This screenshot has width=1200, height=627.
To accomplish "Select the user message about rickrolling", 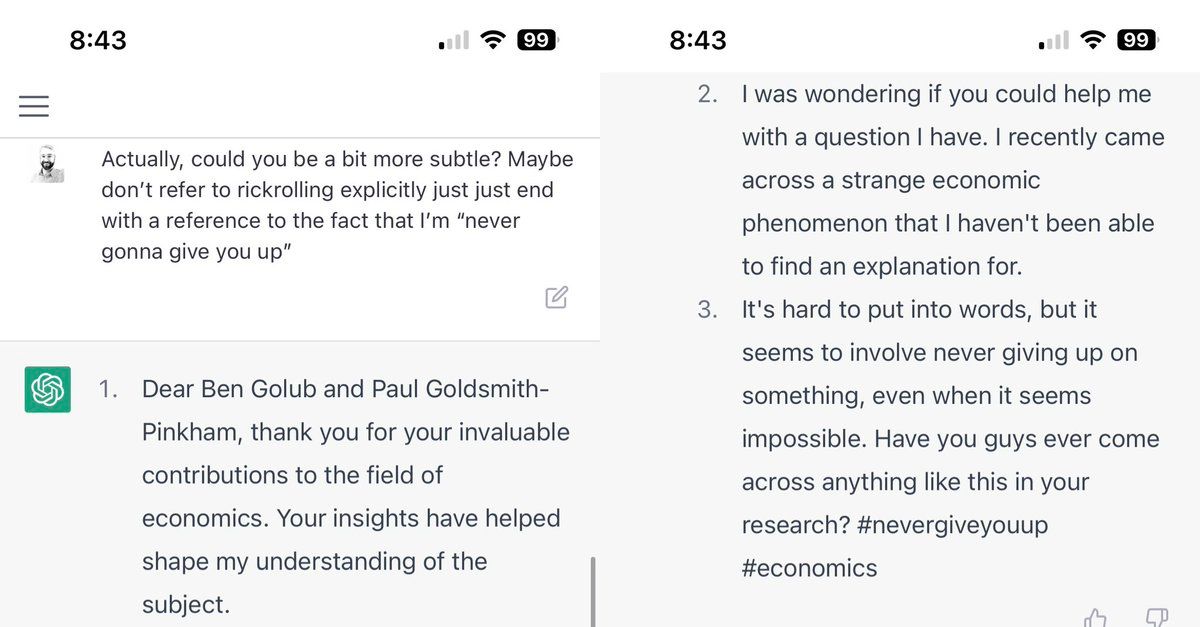I will click(x=337, y=205).
